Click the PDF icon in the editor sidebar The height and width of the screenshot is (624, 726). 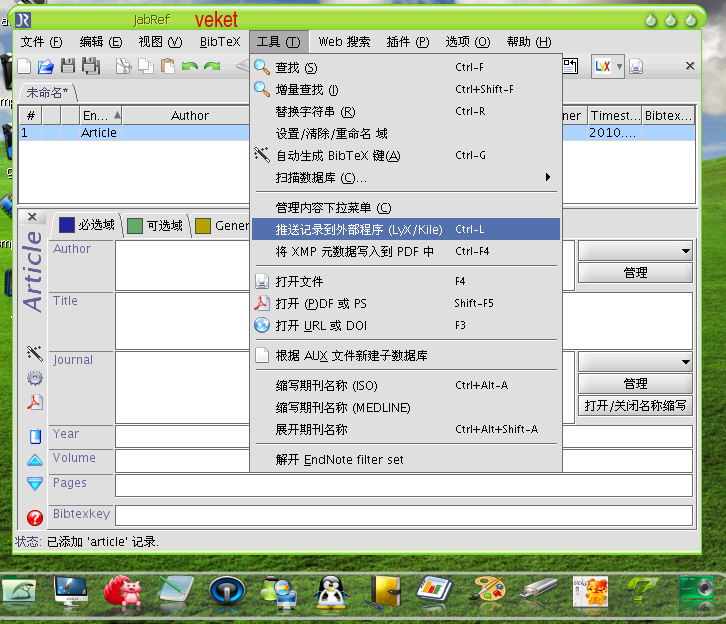(35, 402)
